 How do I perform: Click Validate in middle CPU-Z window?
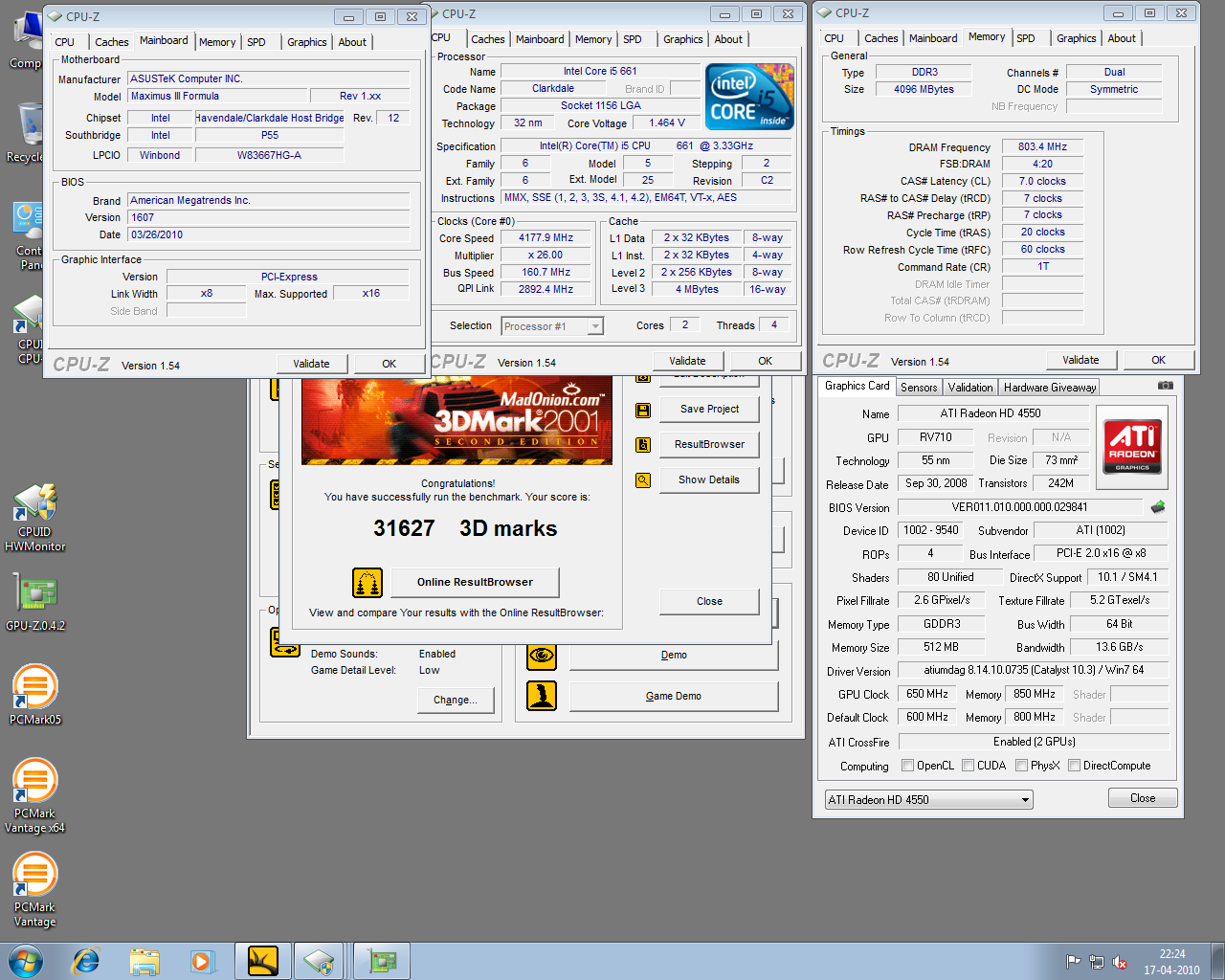[687, 361]
